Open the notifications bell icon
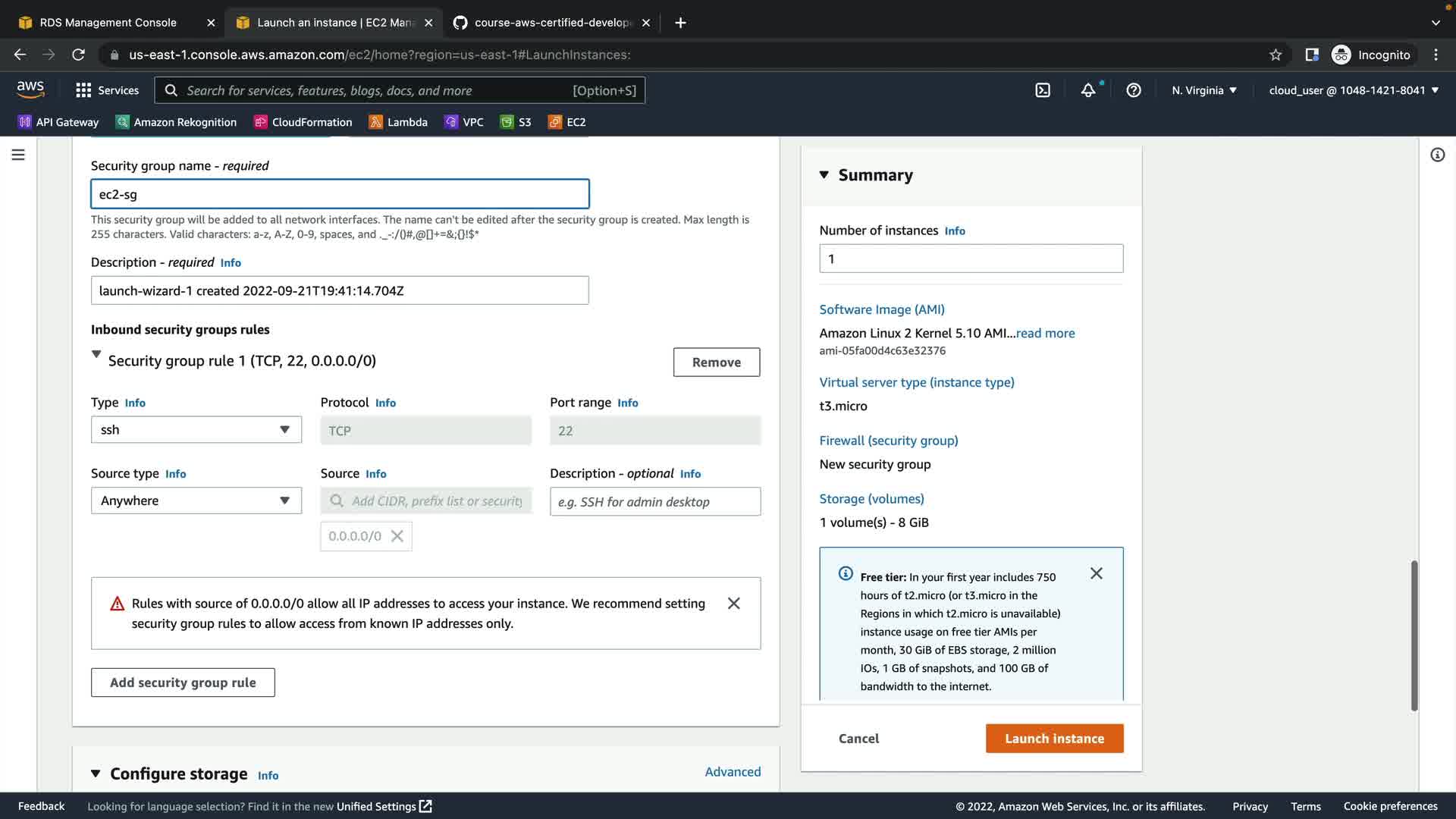This screenshot has width=1456, height=819. pos(1088,90)
